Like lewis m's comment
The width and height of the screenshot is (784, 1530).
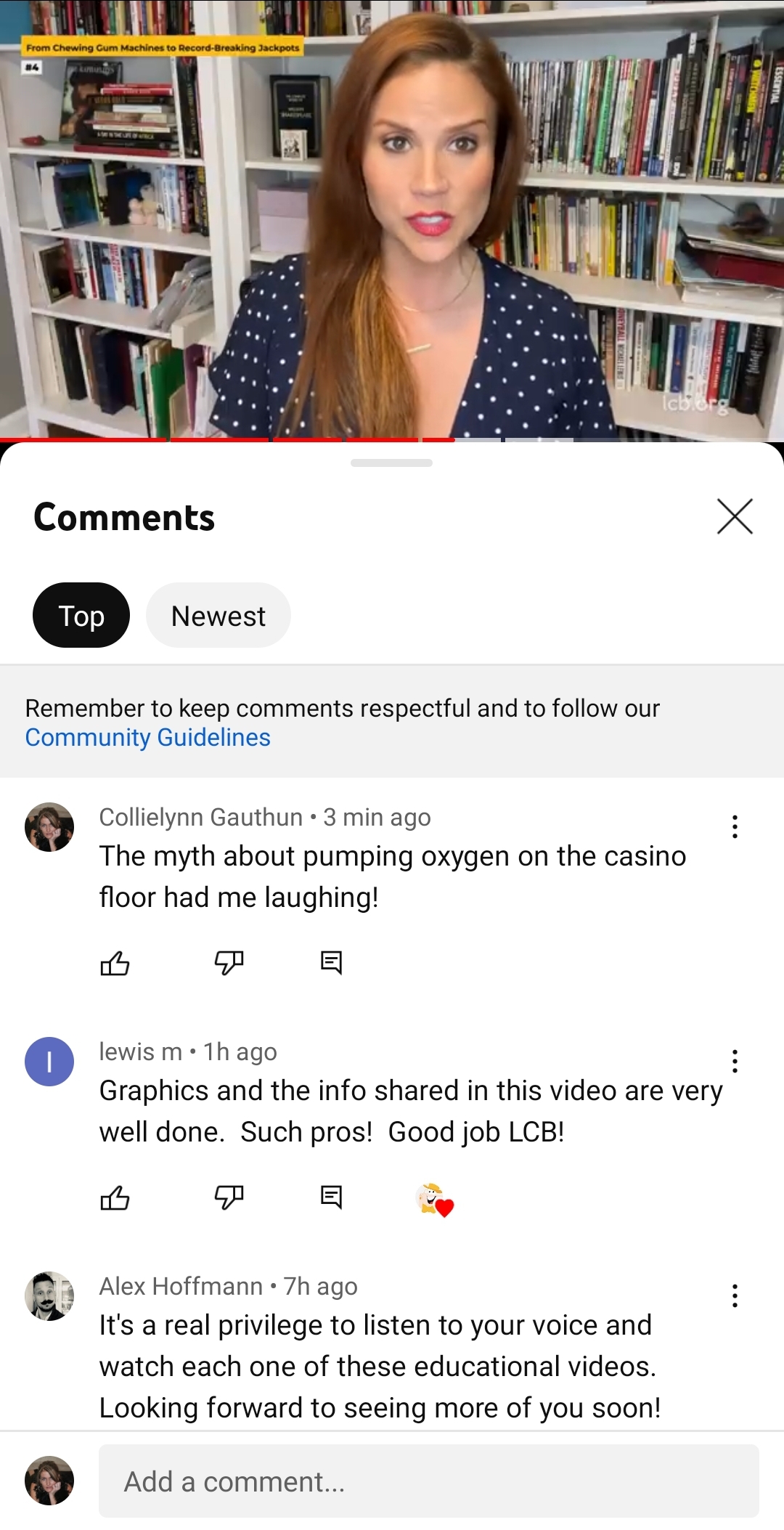coord(115,1197)
